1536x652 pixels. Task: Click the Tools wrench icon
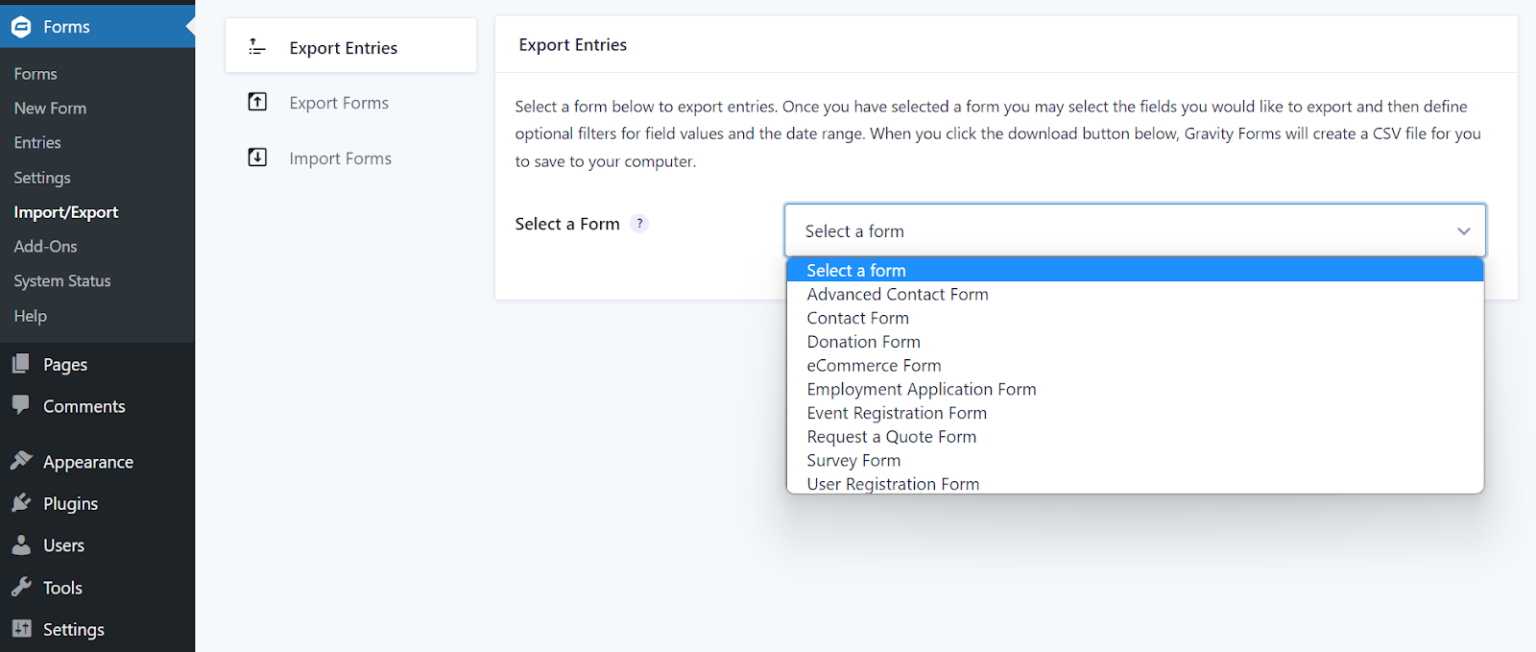(20, 587)
